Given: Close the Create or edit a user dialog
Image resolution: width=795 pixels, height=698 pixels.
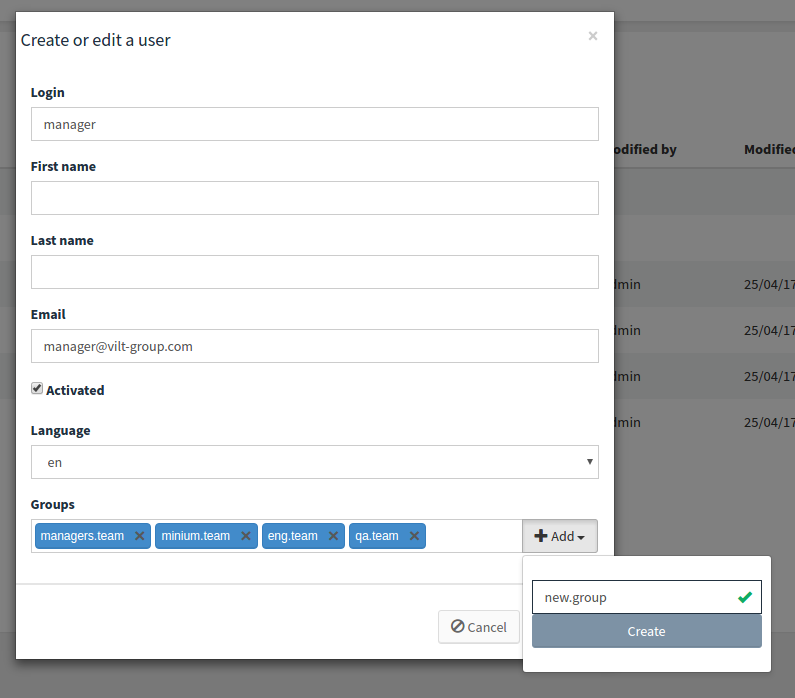Looking at the screenshot, I should click(593, 36).
